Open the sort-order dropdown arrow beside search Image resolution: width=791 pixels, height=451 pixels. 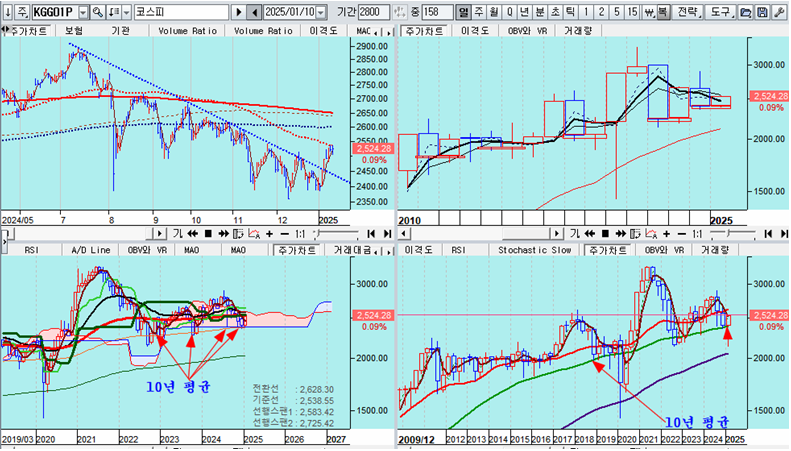[x=126, y=12]
